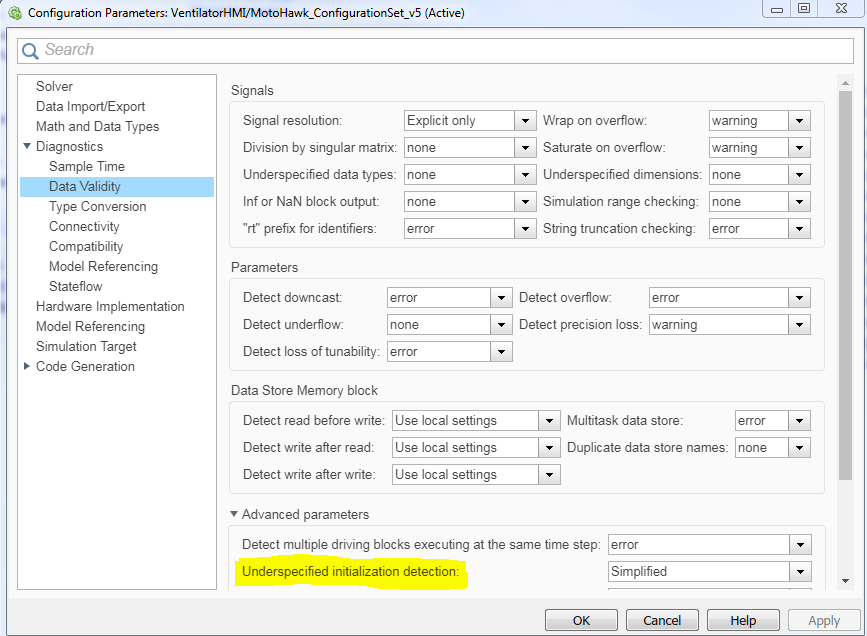This screenshot has height=636, width=867.
Task: Click the scrollbar up arrow
Action: [845, 83]
